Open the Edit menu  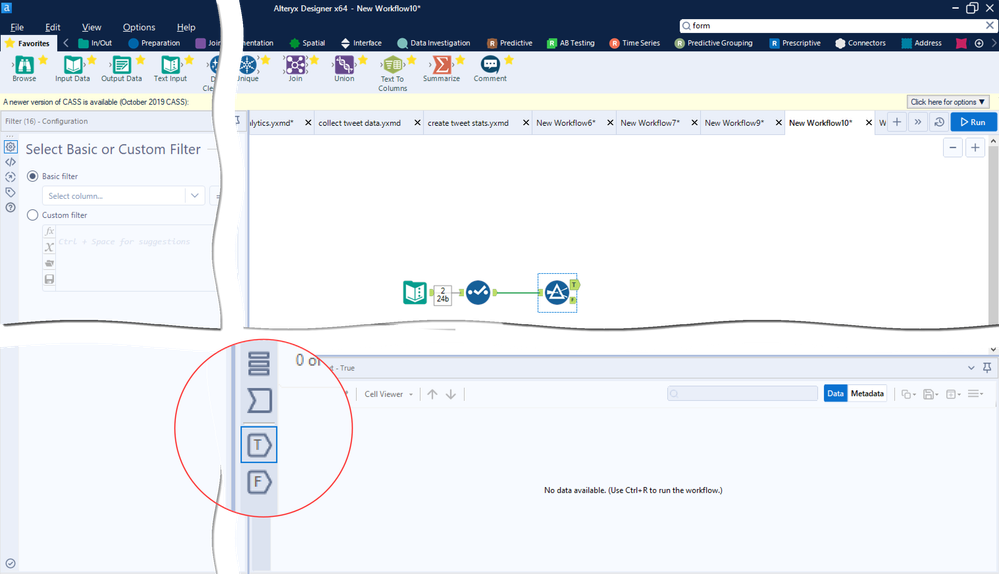[52, 27]
